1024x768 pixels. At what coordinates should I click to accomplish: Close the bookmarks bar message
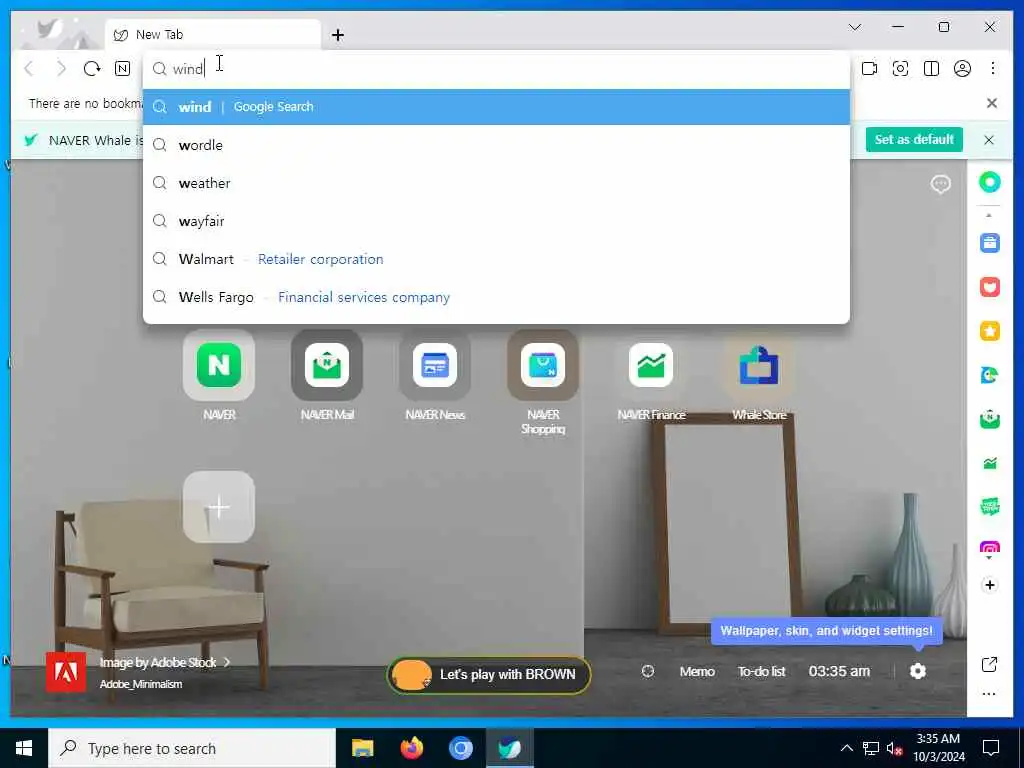tap(991, 103)
